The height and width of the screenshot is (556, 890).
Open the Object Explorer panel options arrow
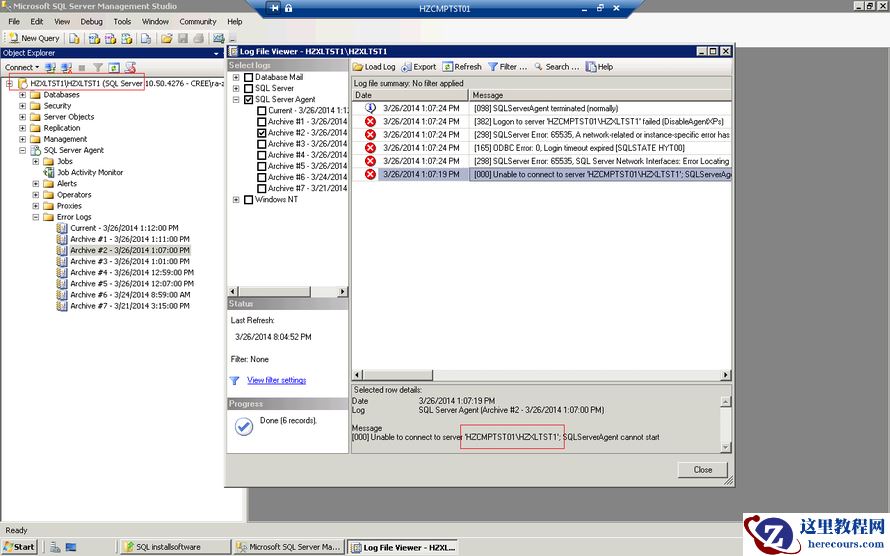coord(216,53)
